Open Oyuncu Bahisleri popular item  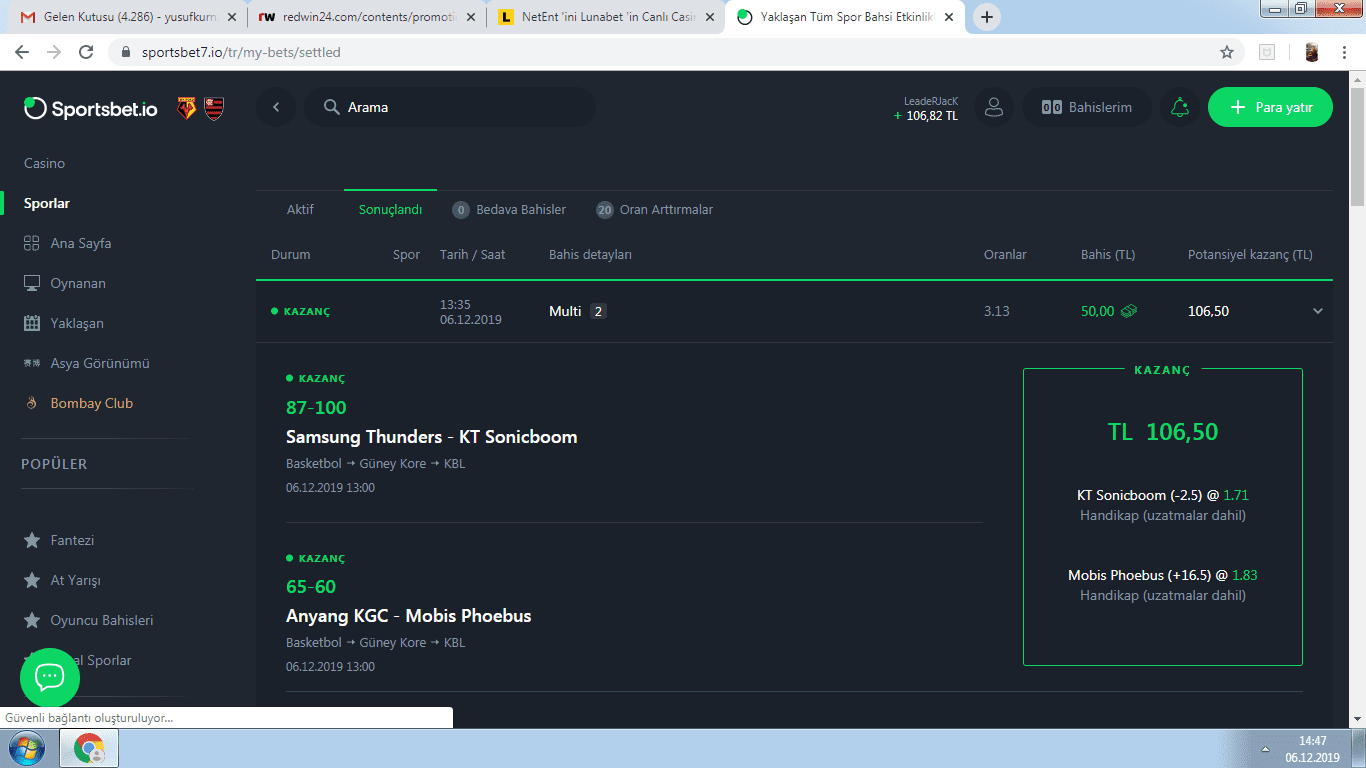(102, 620)
